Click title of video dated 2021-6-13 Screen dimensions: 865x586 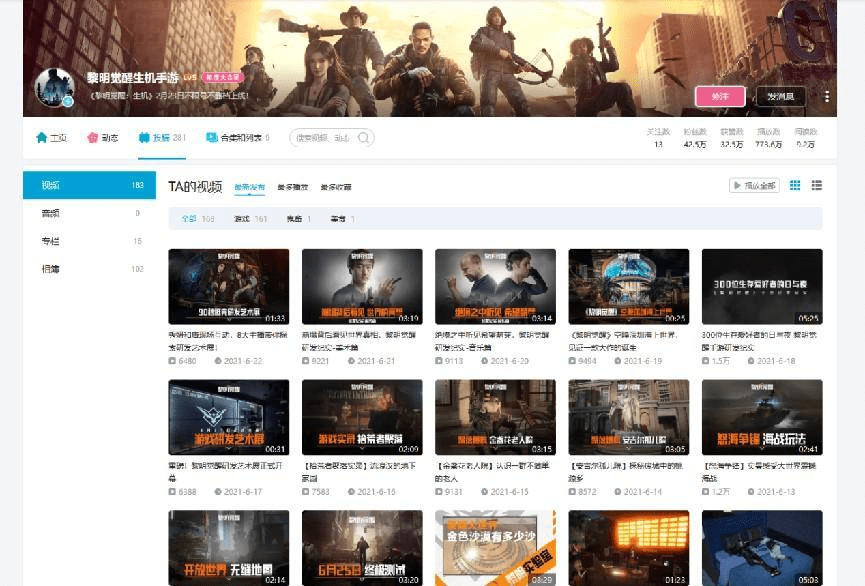coord(760,472)
